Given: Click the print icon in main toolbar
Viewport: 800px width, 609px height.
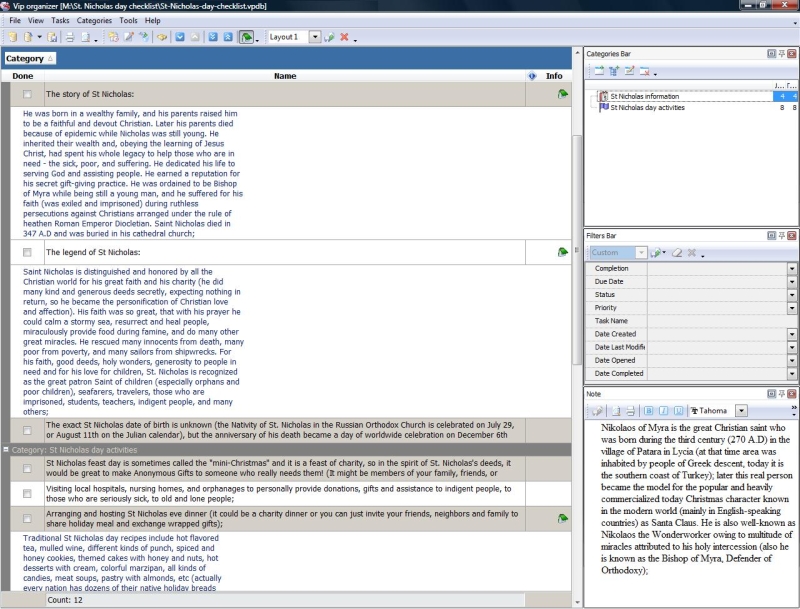Looking at the screenshot, I should [70, 37].
